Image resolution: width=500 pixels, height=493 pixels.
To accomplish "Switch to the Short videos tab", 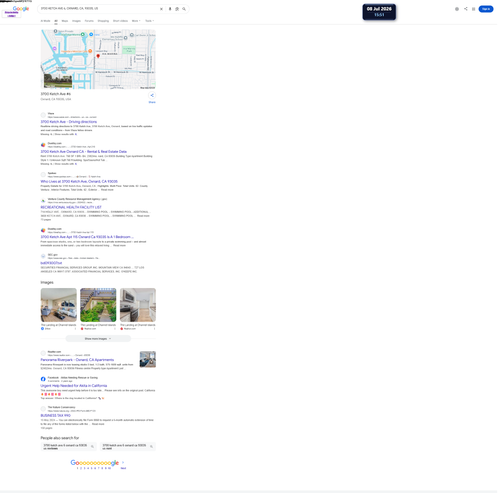I will click(120, 21).
